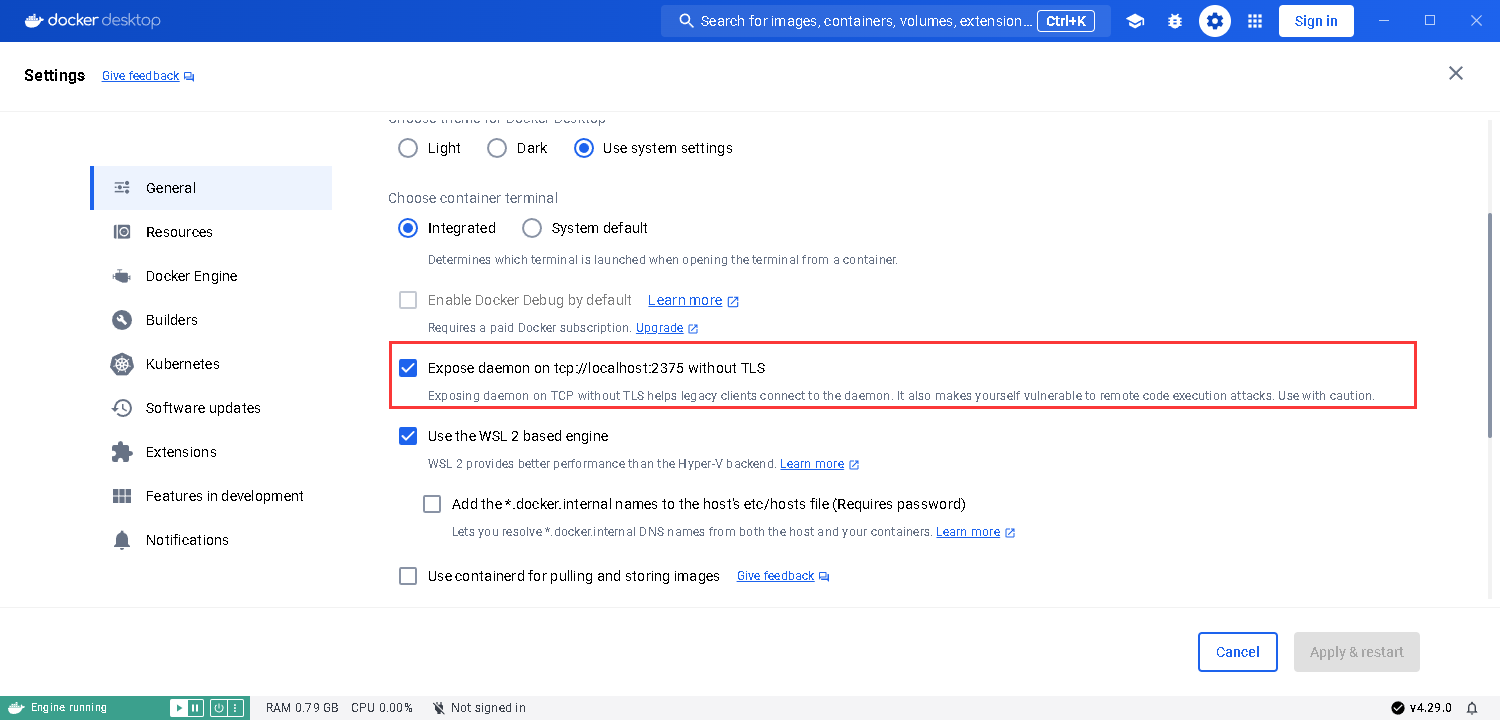1500x720 pixels.
Task: Click the Docker Engine whale icon
Action: 122,276
